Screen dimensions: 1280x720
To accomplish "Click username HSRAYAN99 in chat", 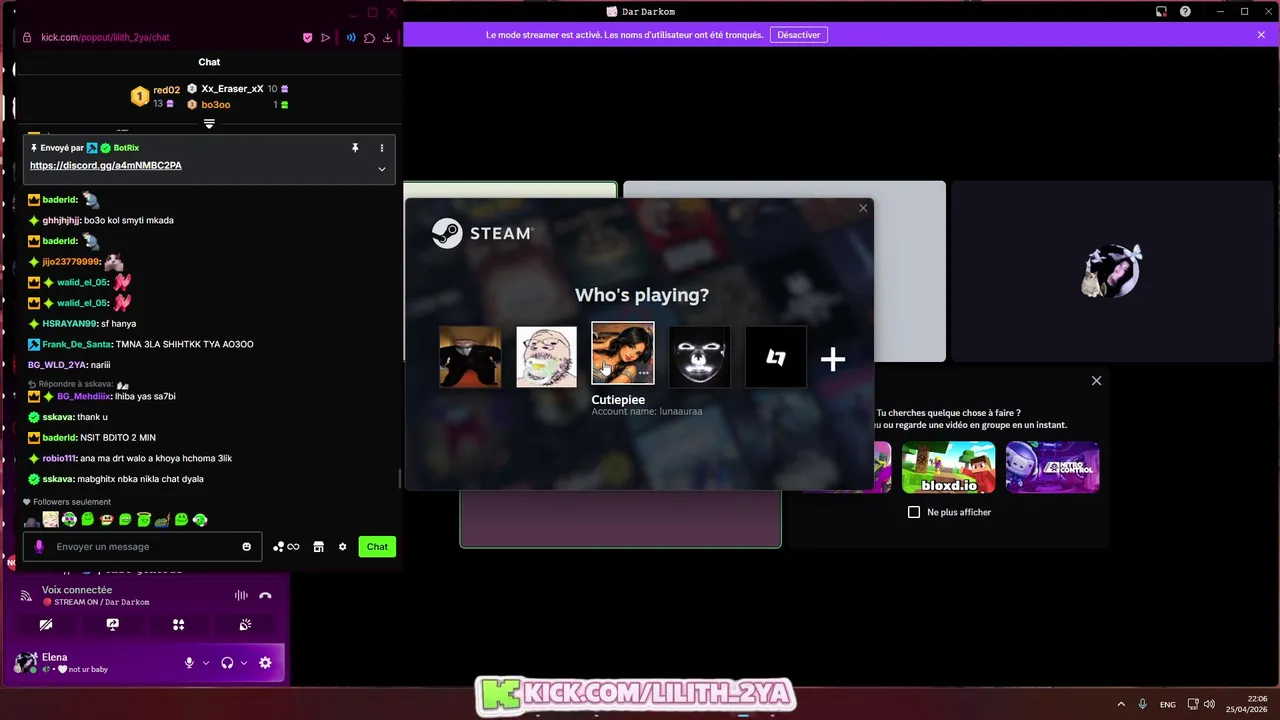I will coord(69,324).
